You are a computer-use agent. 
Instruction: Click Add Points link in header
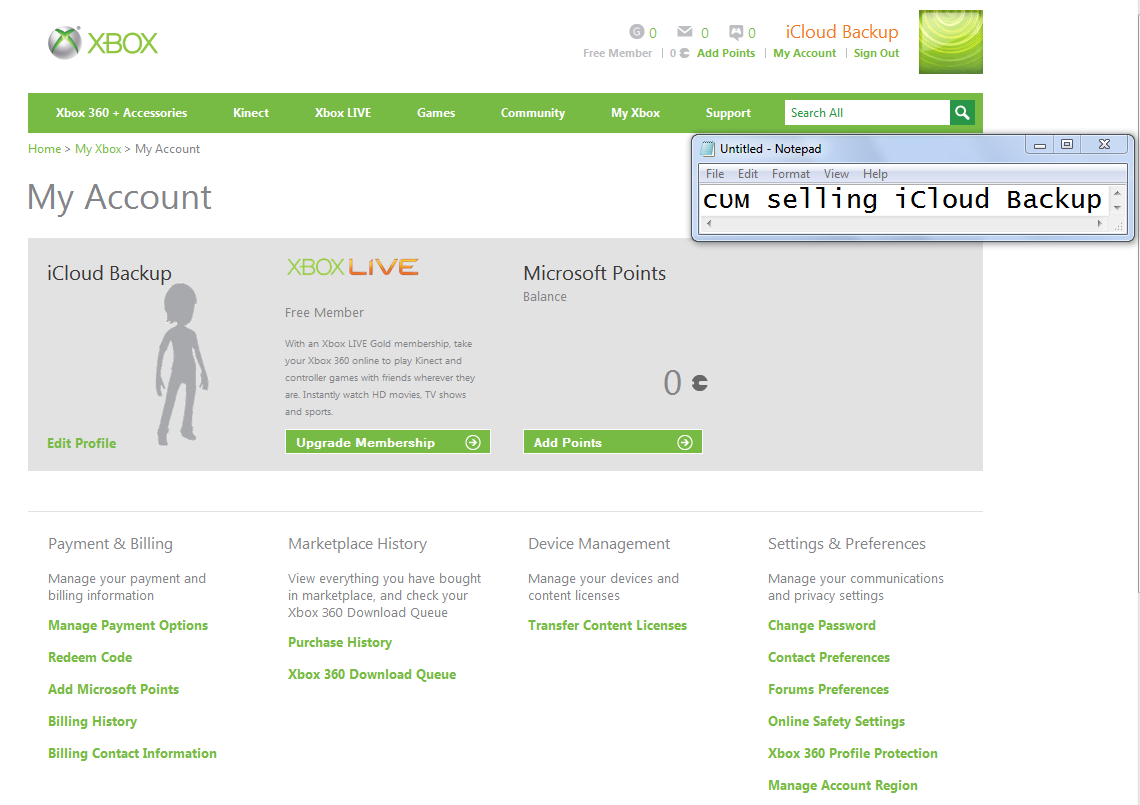click(726, 53)
